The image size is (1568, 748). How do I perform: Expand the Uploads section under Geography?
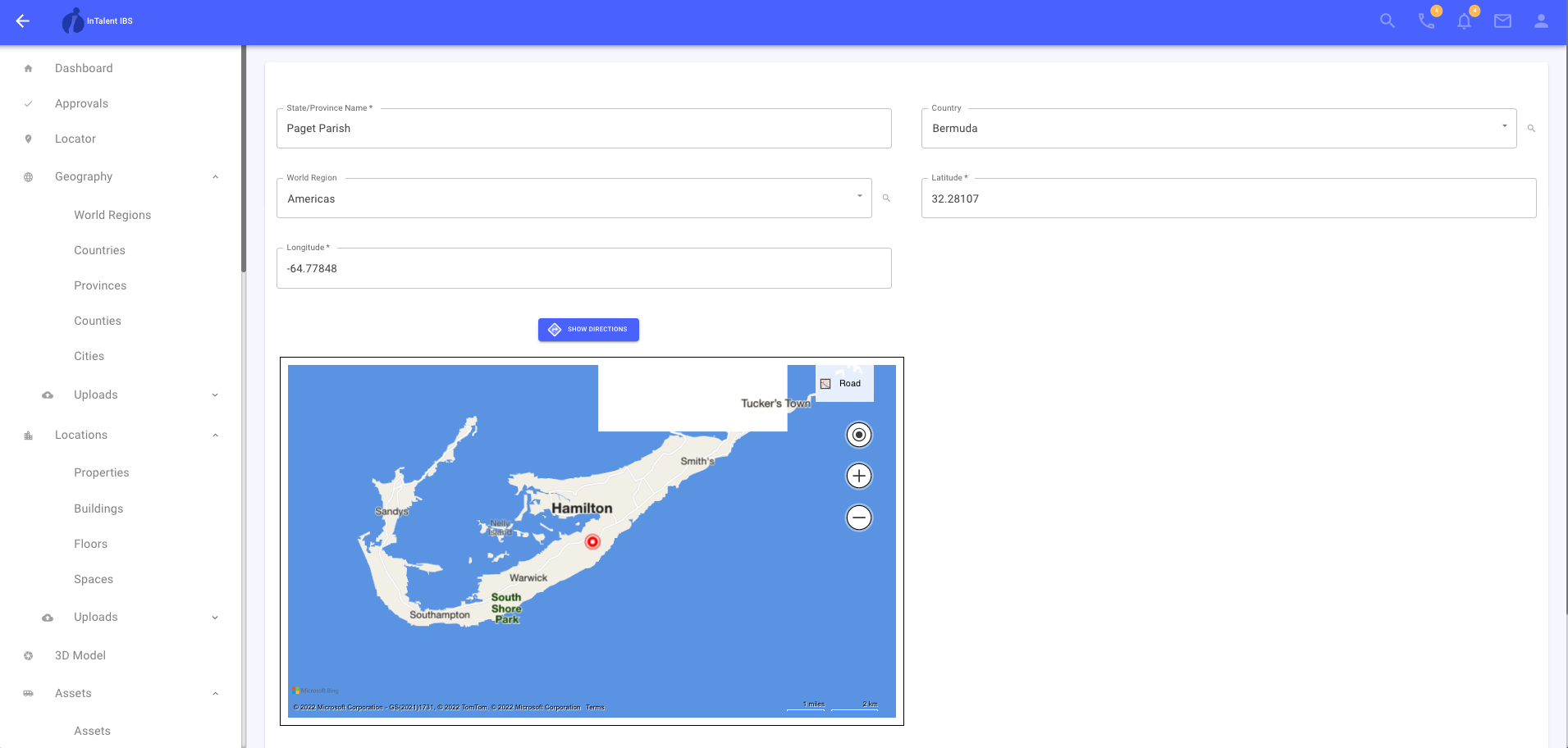coord(215,395)
